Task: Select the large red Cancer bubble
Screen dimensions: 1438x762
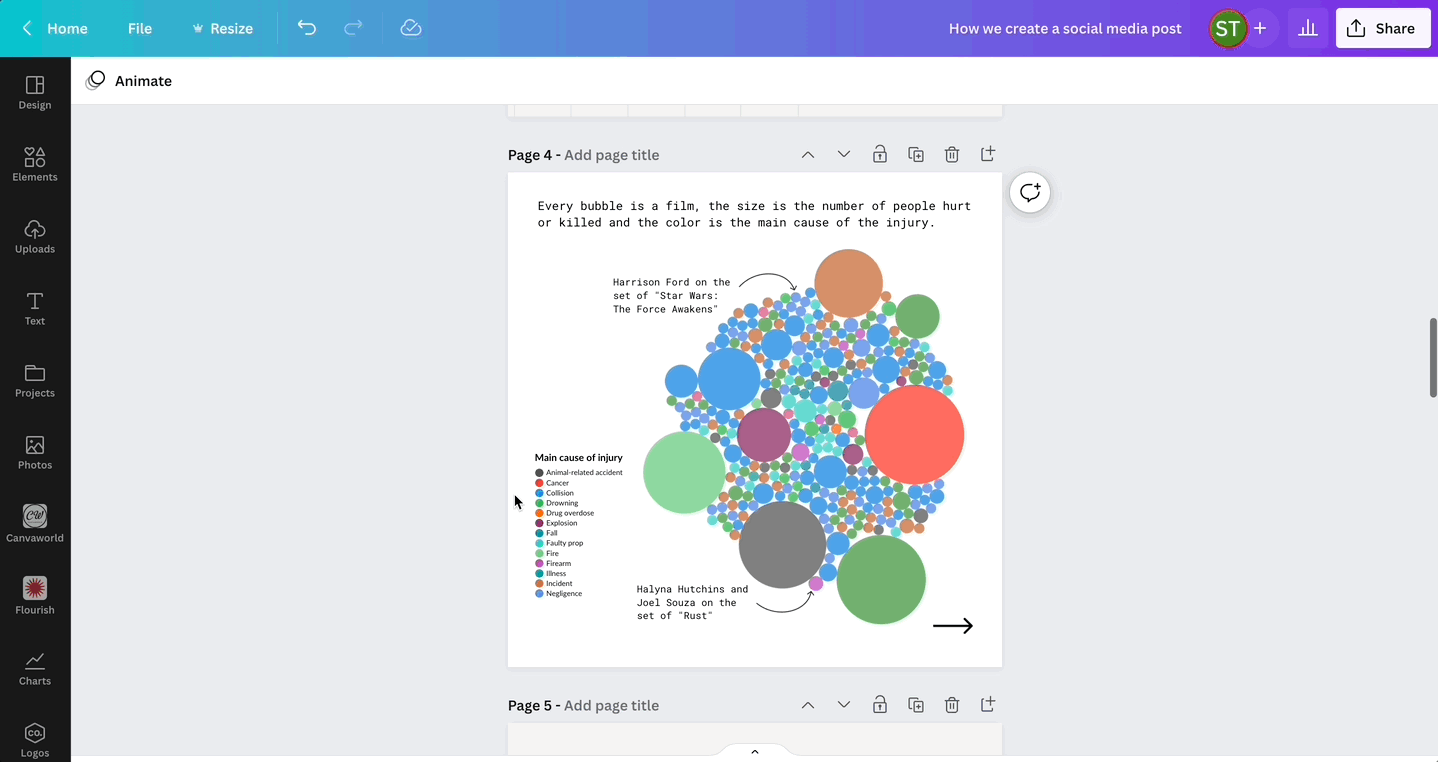Action: pos(914,435)
